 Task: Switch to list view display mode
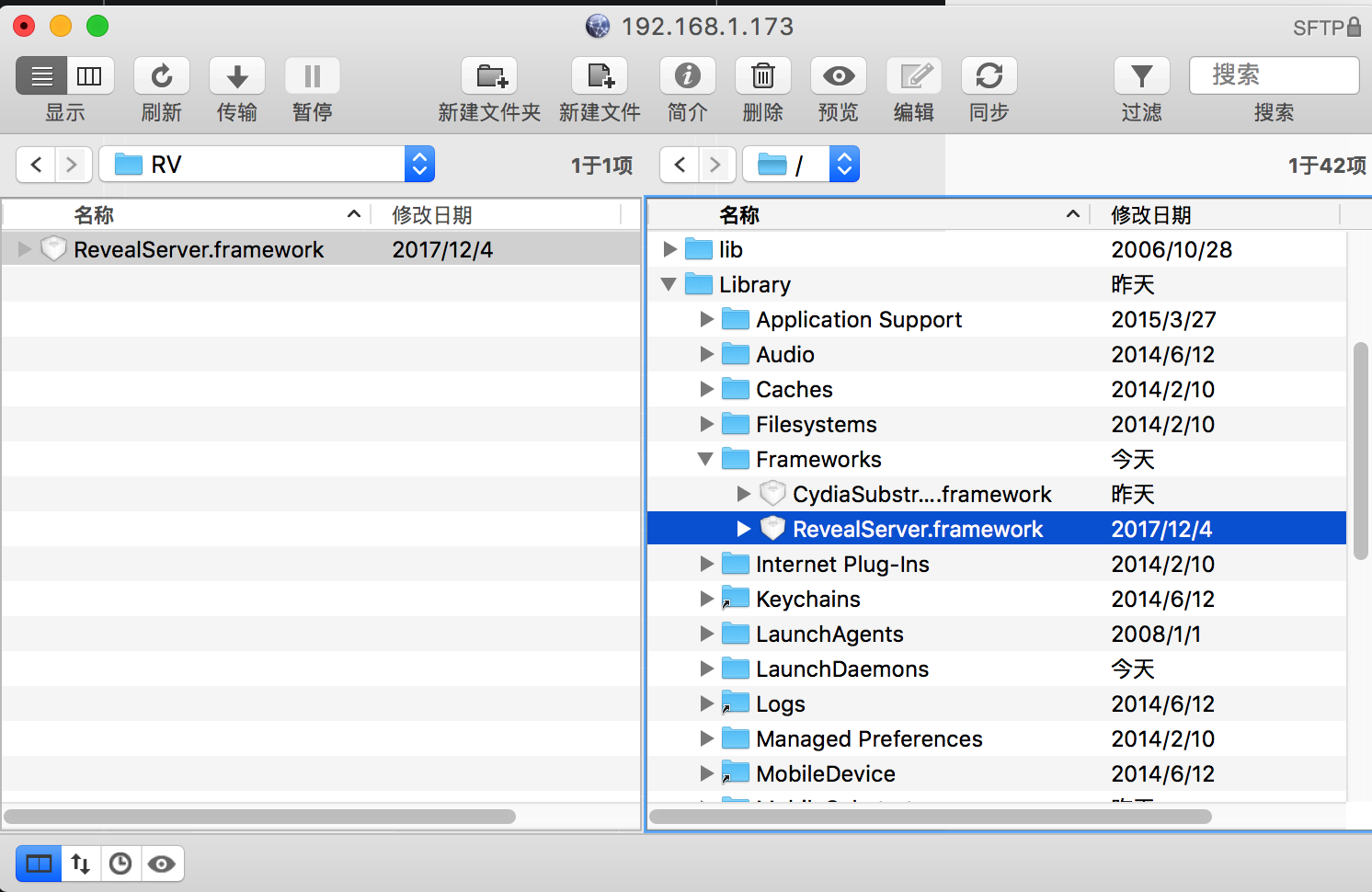click(41, 75)
